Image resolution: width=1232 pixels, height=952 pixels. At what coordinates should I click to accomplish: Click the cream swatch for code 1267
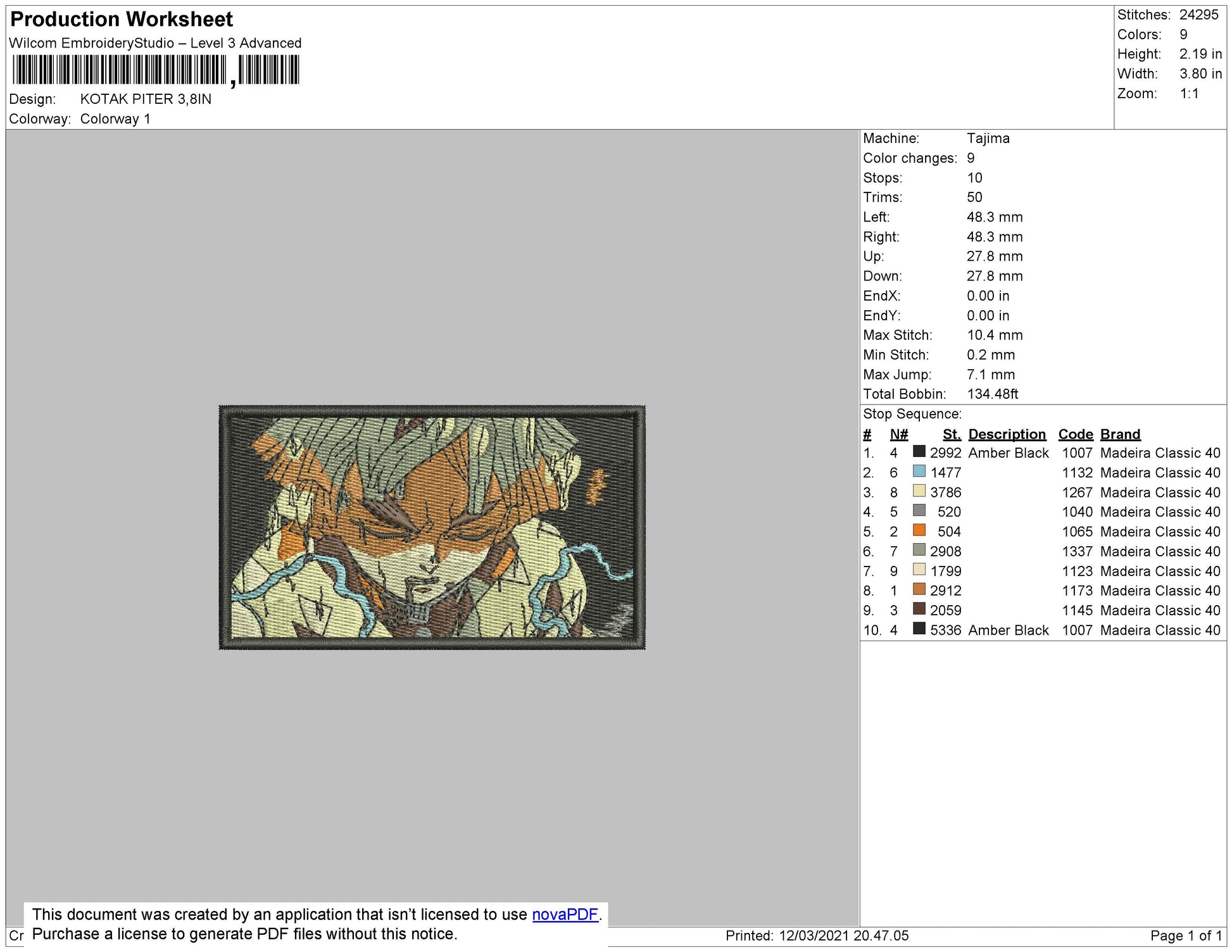(x=919, y=491)
